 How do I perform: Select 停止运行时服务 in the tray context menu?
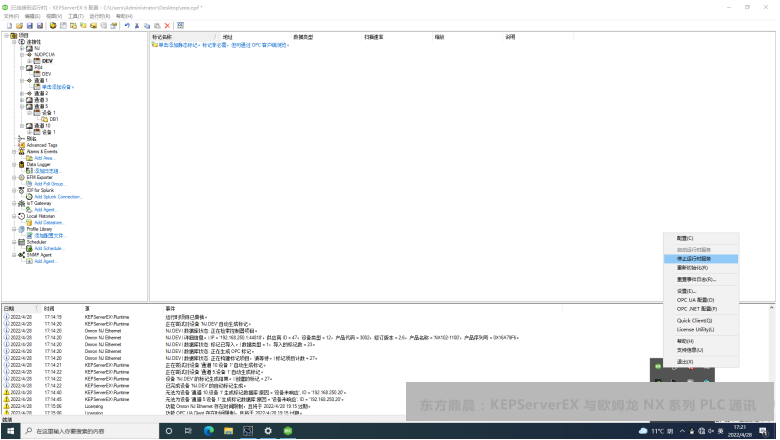[701, 259]
